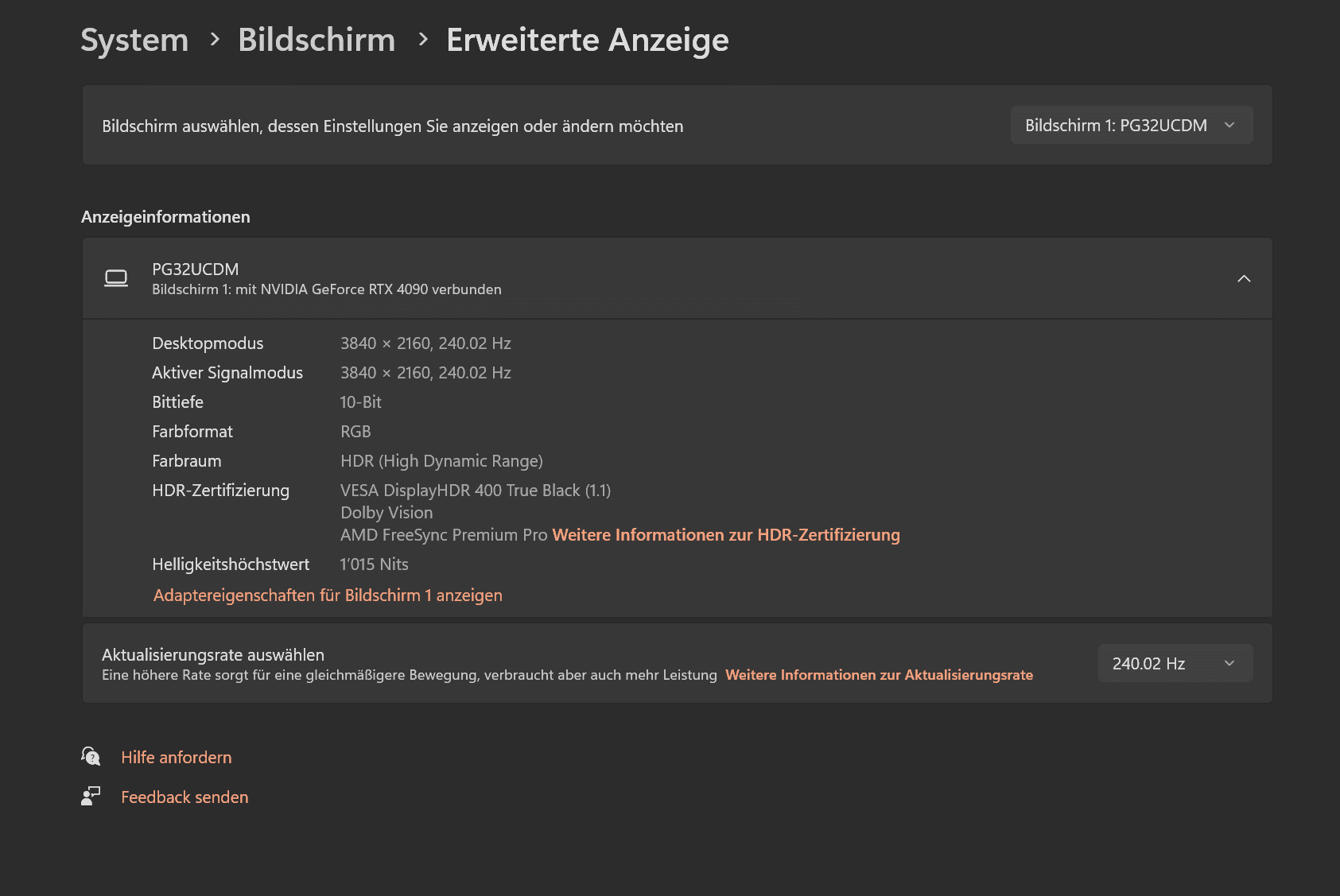Open Adaptereigenschaften für Bildschirm 1 anzeigen
This screenshot has width=1340, height=896.
point(328,595)
